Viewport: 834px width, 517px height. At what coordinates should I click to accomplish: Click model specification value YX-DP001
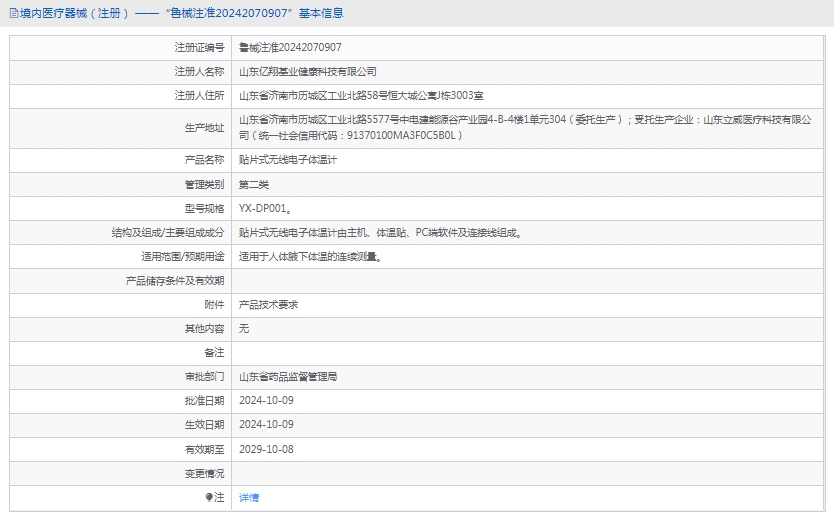(265, 209)
